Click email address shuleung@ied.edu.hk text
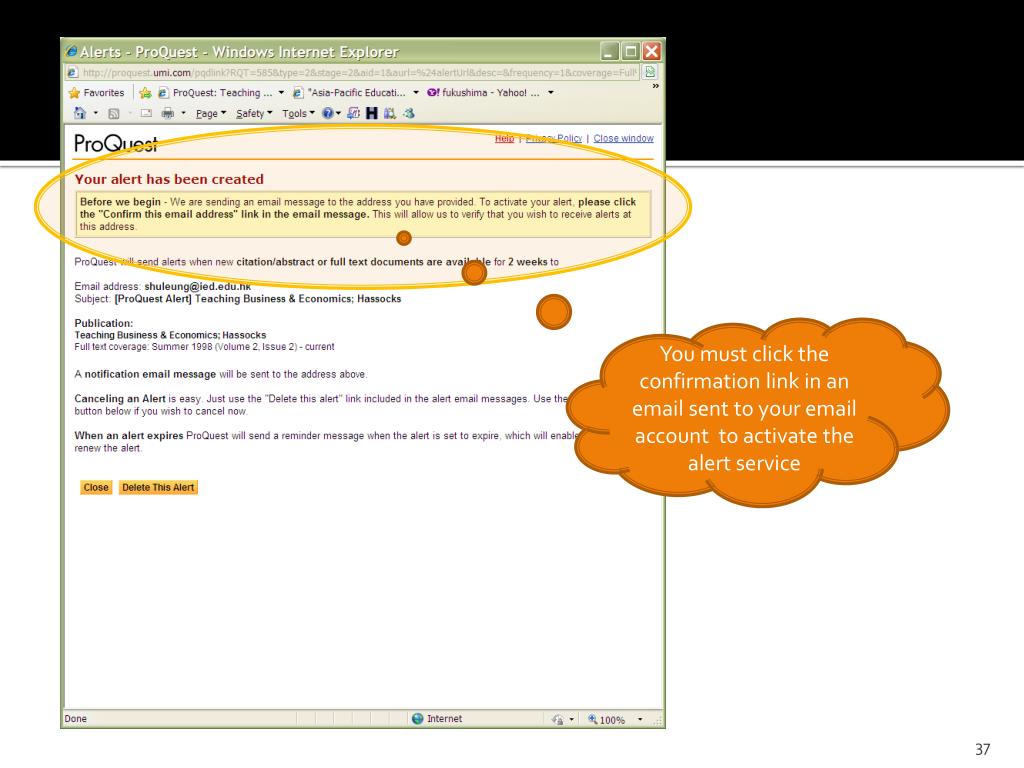 point(197,286)
